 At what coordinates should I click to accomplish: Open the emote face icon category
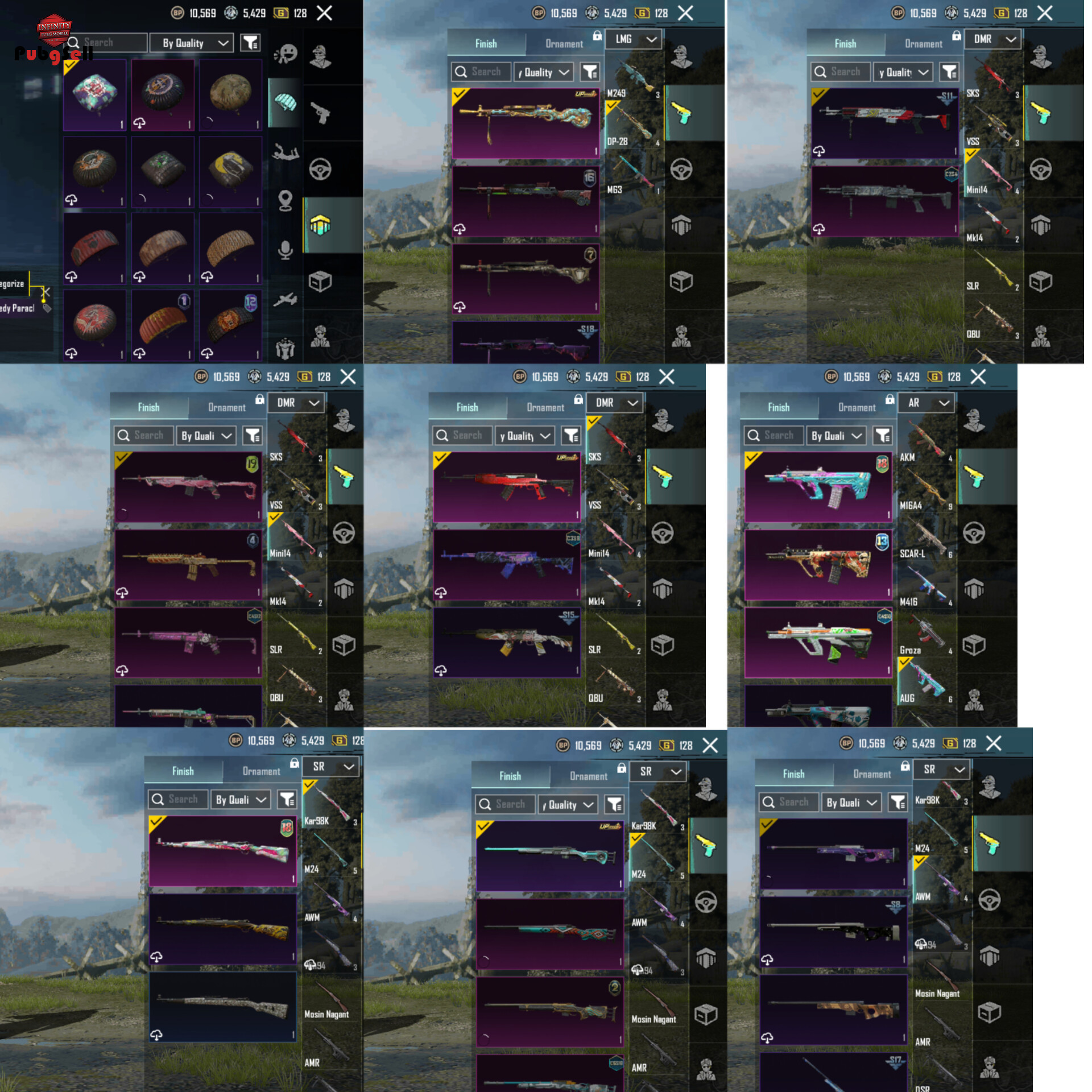tap(286, 55)
